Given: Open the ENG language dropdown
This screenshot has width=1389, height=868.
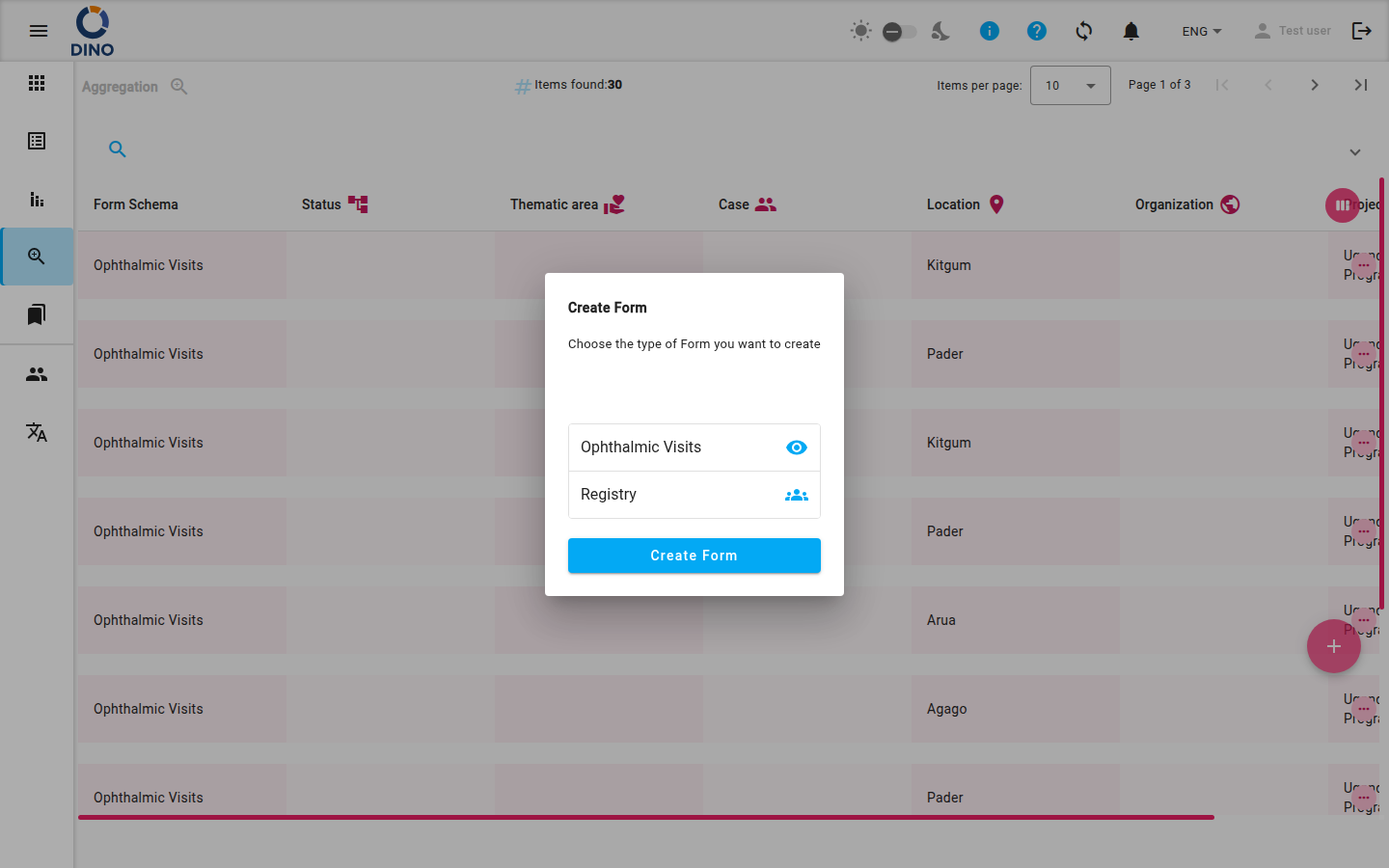Looking at the screenshot, I should click(x=1202, y=31).
